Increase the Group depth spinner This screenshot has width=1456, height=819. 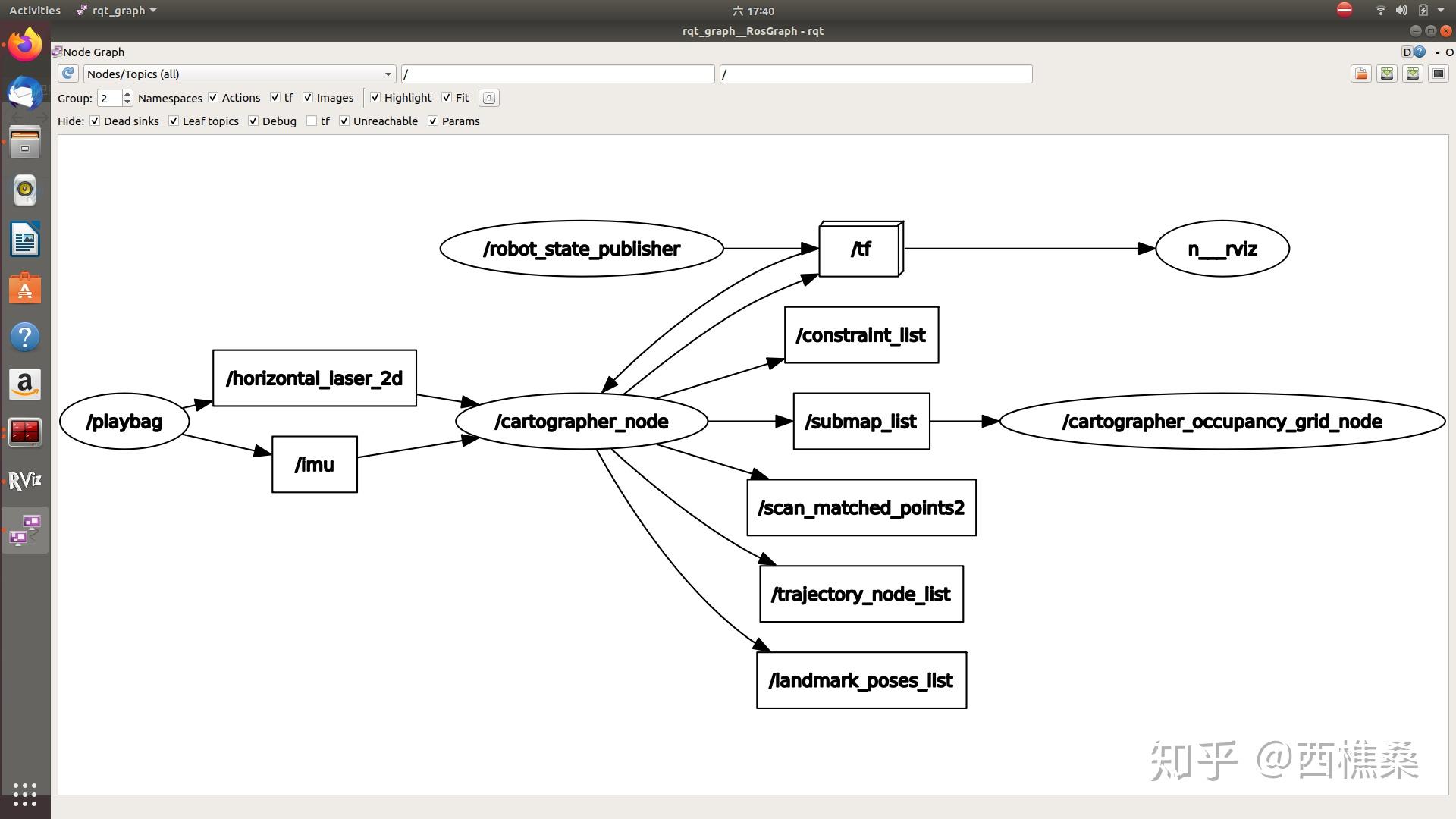tap(127, 94)
